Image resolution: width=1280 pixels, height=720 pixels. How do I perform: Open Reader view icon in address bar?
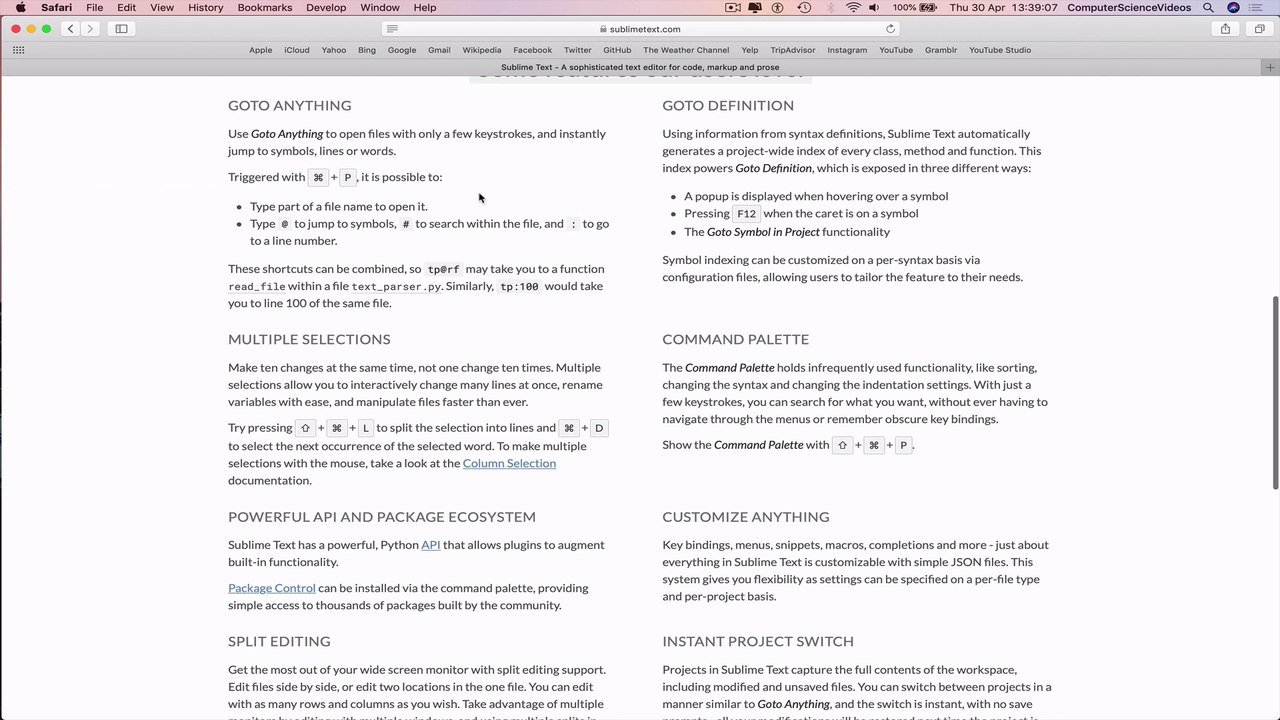click(393, 29)
